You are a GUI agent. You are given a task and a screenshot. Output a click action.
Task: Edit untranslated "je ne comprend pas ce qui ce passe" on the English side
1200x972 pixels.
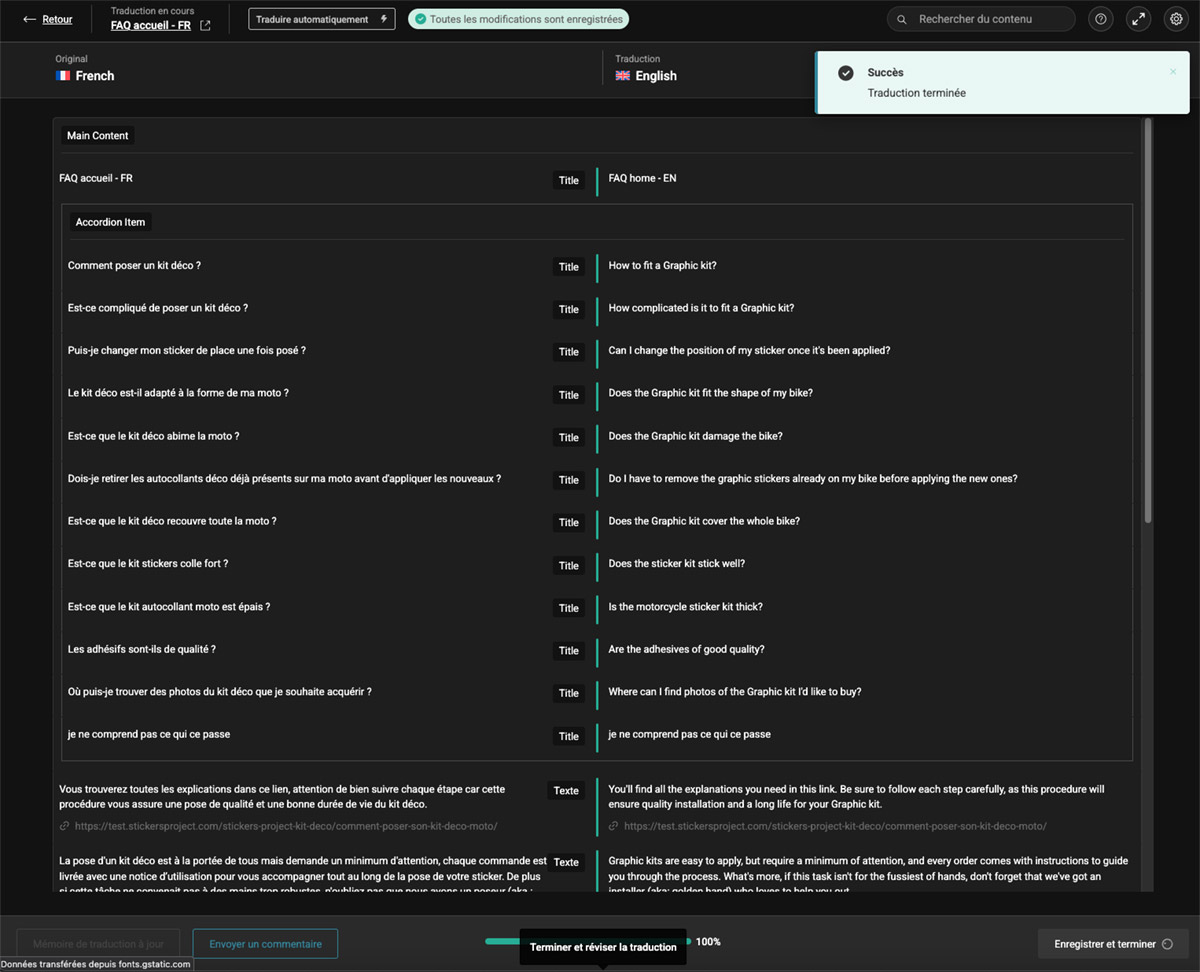pyautogui.click(x=689, y=734)
